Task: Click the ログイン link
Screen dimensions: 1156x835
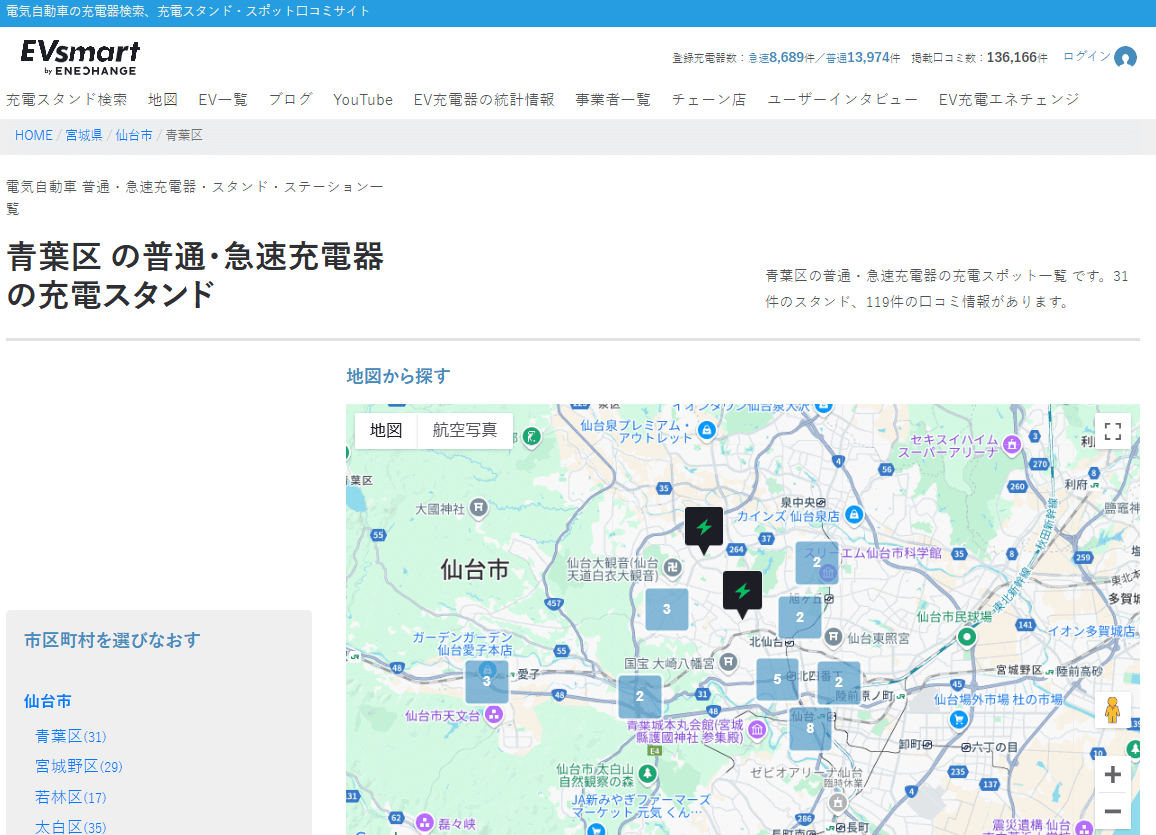Action: (1086, 57)
